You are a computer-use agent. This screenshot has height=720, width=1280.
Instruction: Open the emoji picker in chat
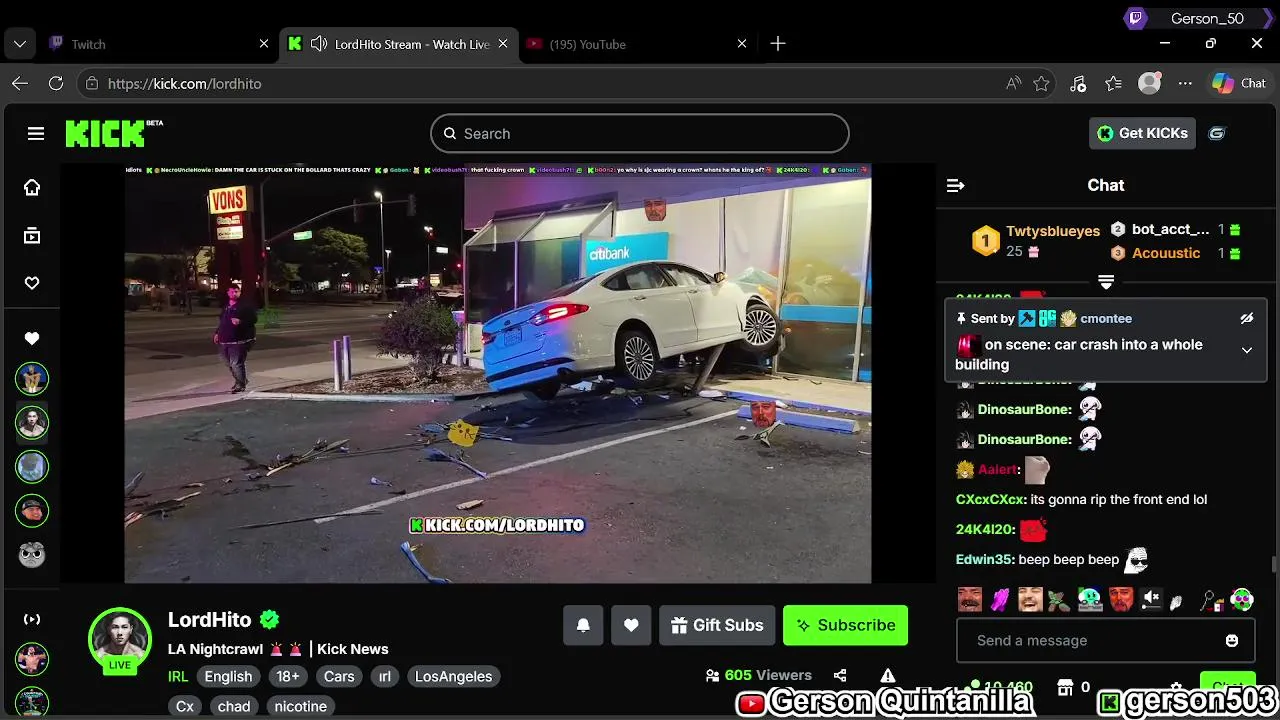click(x=1232, y=640)
